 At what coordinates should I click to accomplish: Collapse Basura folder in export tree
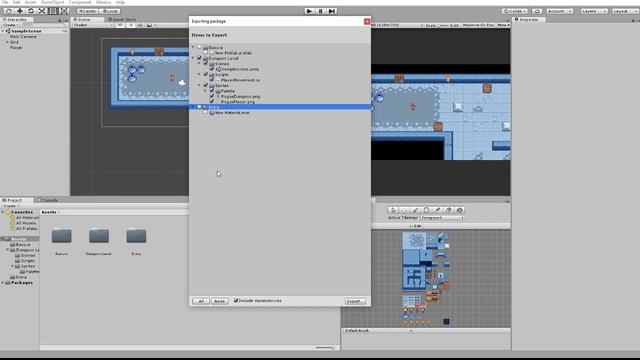click(x=193, y=47)
